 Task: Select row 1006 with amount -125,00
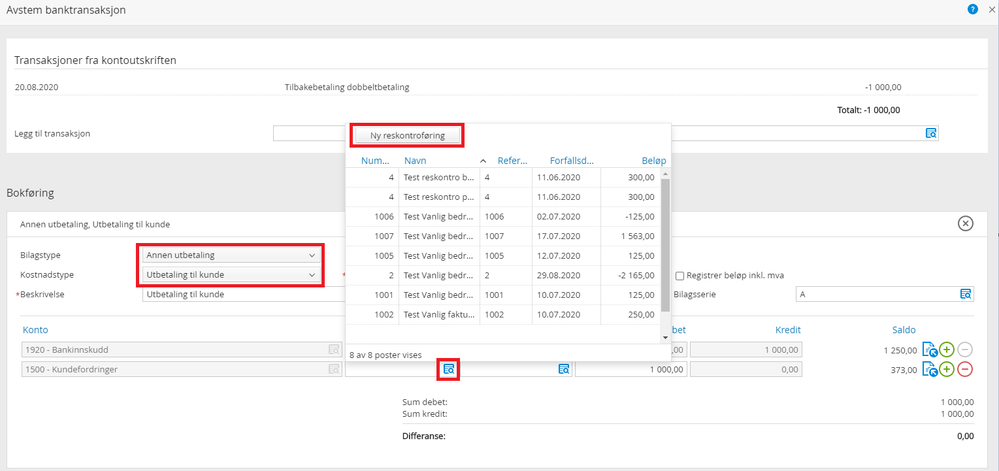(505, 216)
